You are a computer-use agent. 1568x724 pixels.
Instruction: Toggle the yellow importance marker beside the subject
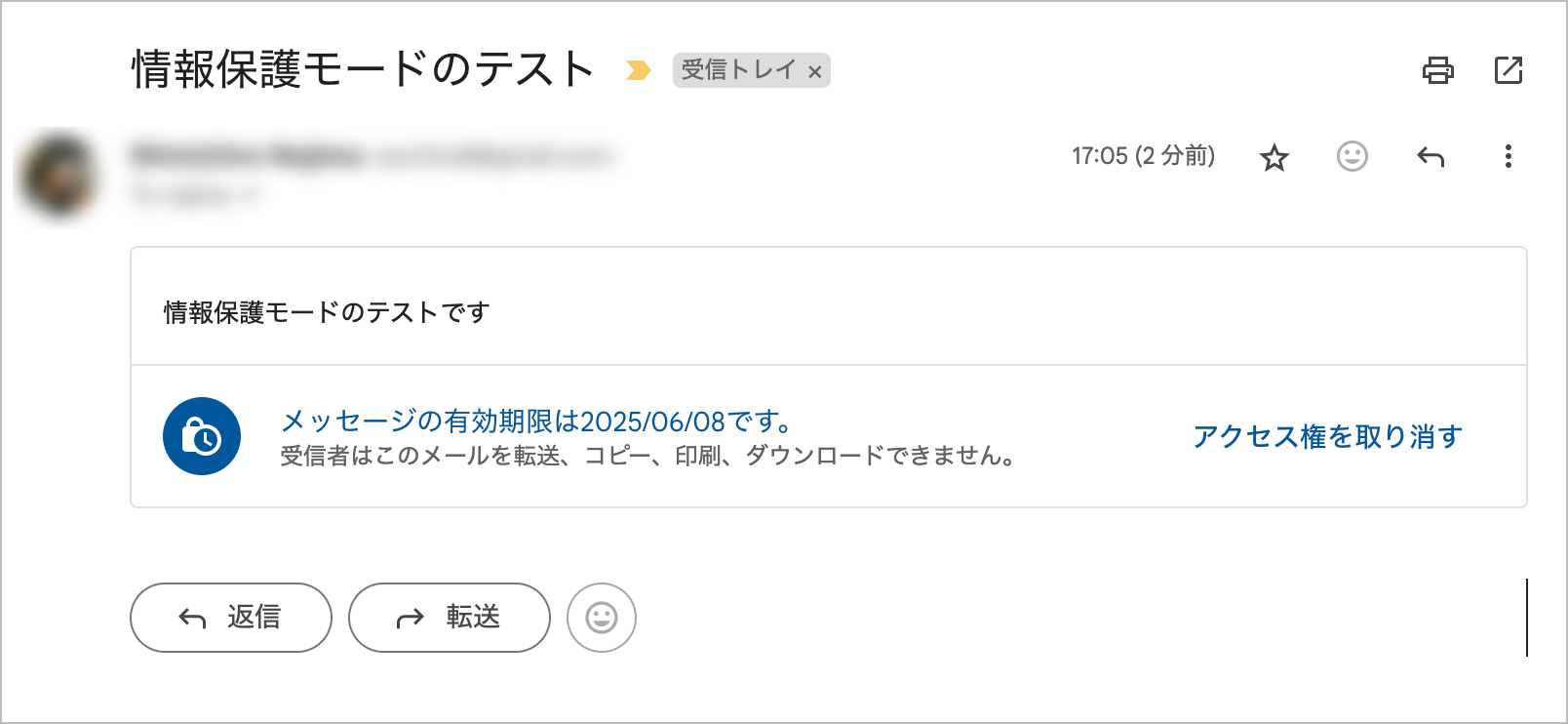point(639,70)
